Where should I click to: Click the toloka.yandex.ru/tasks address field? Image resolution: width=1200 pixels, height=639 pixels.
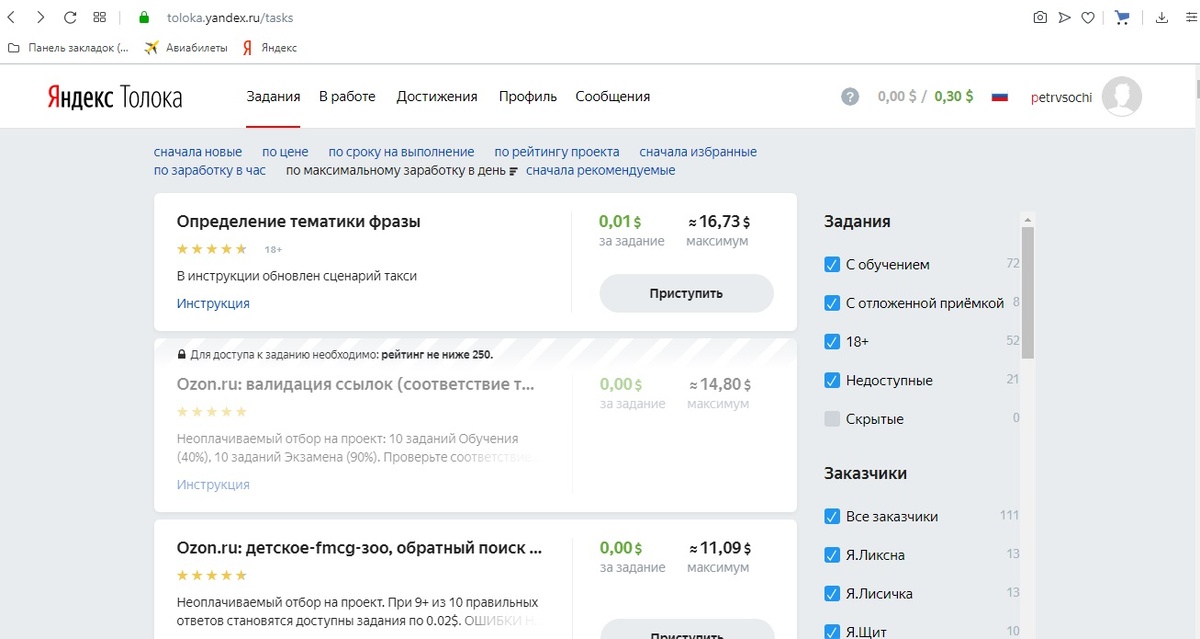click(x=230, y=17)
